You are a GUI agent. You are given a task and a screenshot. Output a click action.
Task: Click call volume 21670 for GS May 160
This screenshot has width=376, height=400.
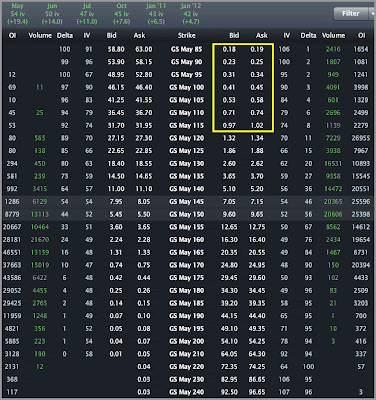pyautogui.click(x=40, y=240)
